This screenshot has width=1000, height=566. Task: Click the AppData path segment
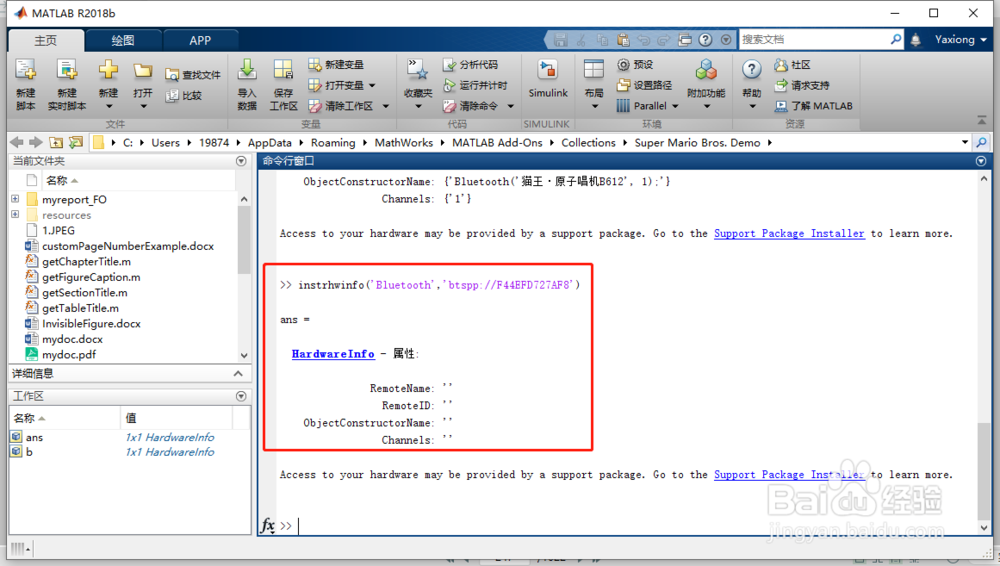click(270, 143)
